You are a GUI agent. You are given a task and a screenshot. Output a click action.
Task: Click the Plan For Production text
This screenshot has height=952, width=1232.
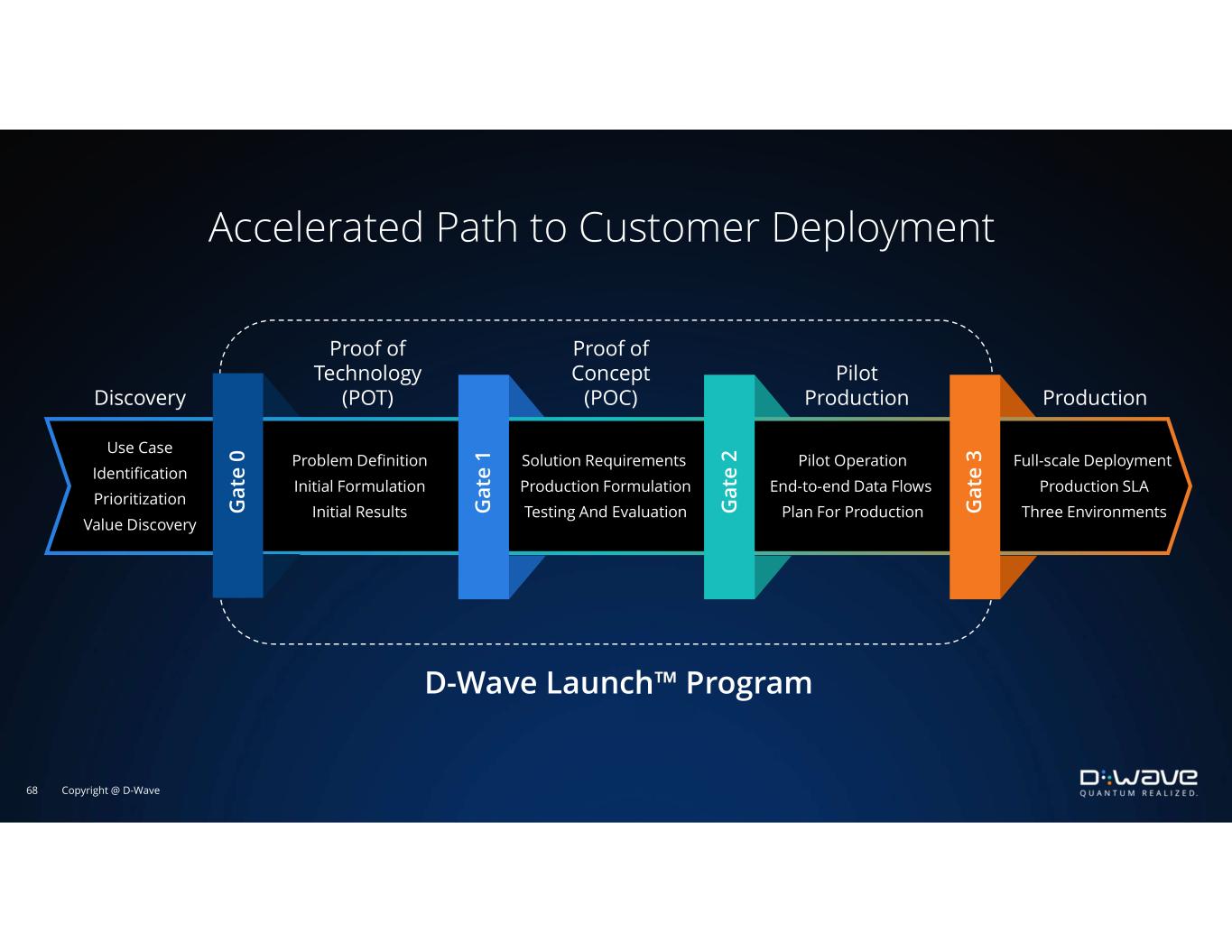[852, 512]
